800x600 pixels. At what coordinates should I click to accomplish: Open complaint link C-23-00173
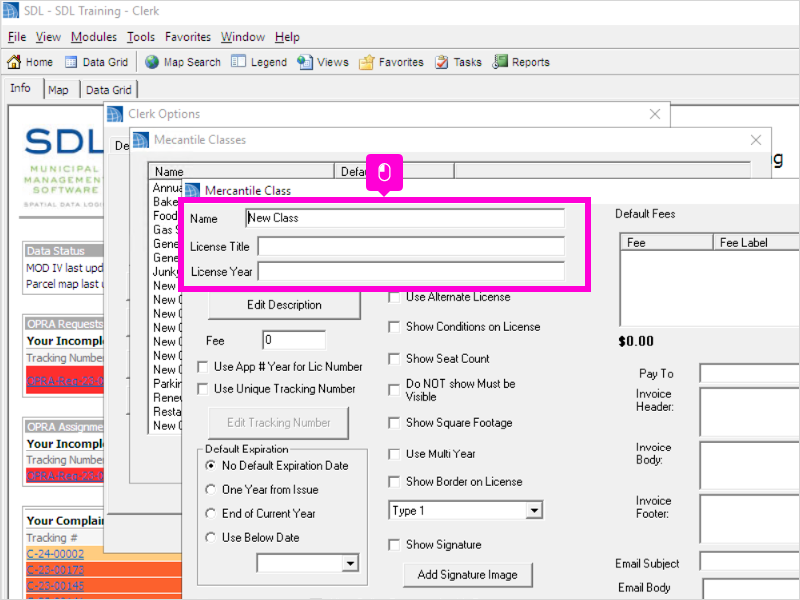coord(55,570)
